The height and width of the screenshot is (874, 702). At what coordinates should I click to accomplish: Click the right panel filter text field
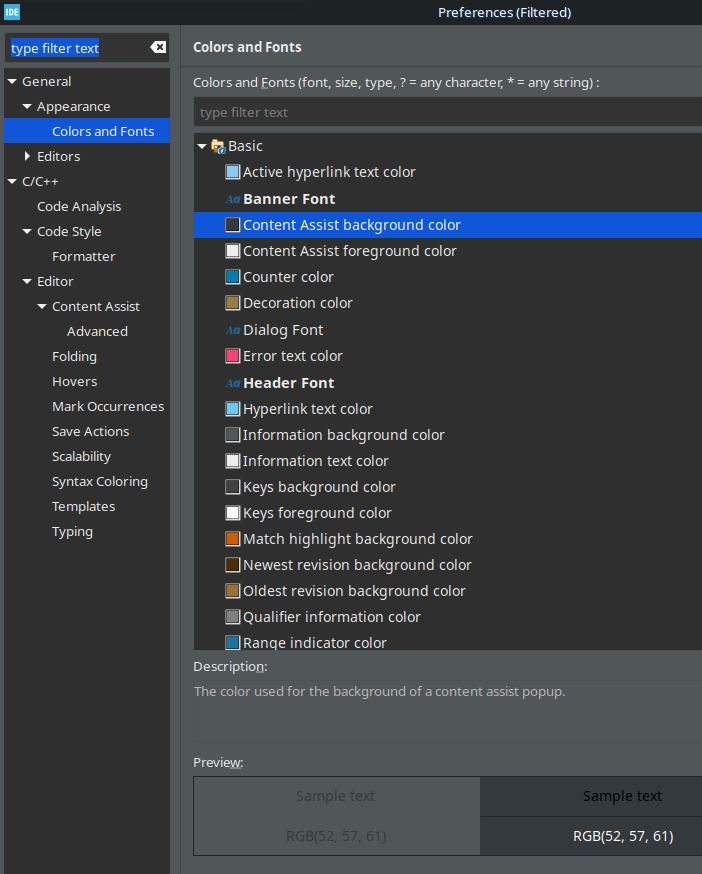400,111
